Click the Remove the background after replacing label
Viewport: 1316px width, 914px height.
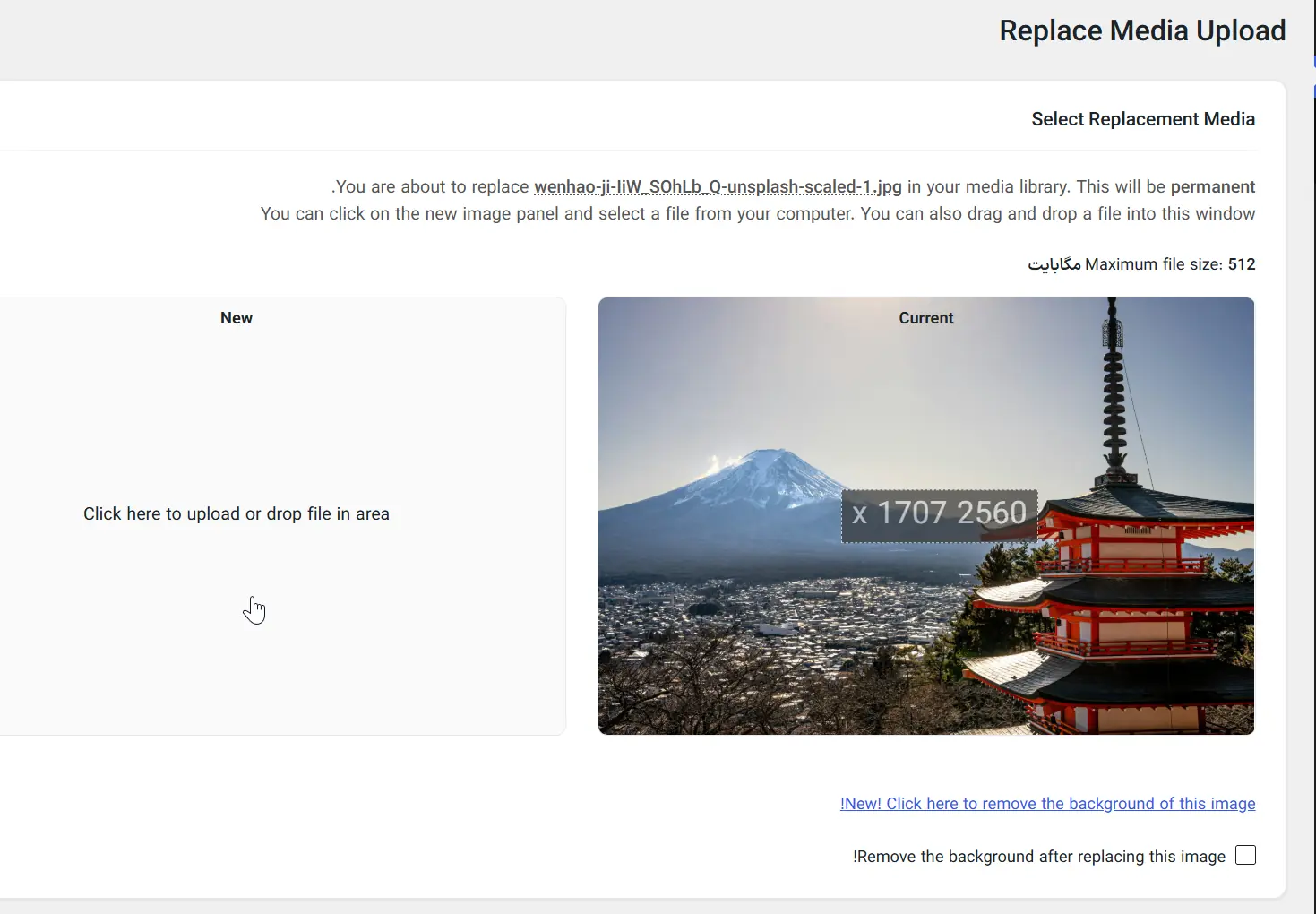[x=1039, y=857]
